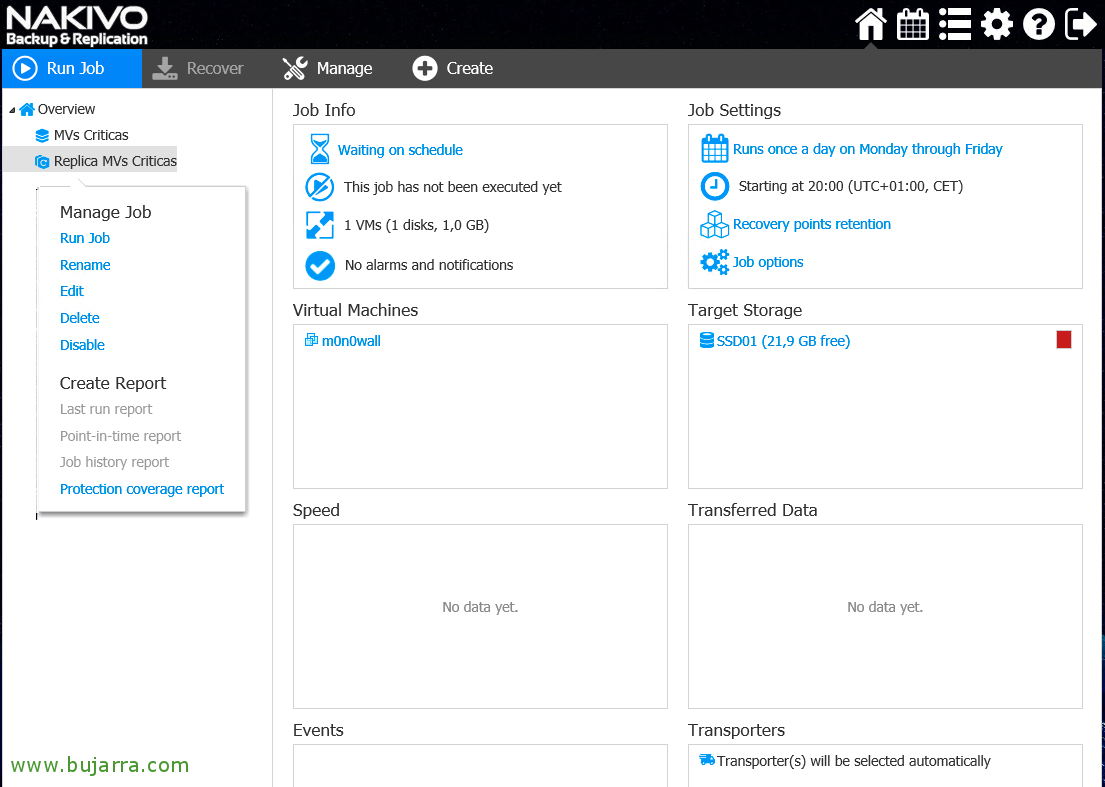
Task: Open the Runs once a day schedule link
Action: pos(868,149)
